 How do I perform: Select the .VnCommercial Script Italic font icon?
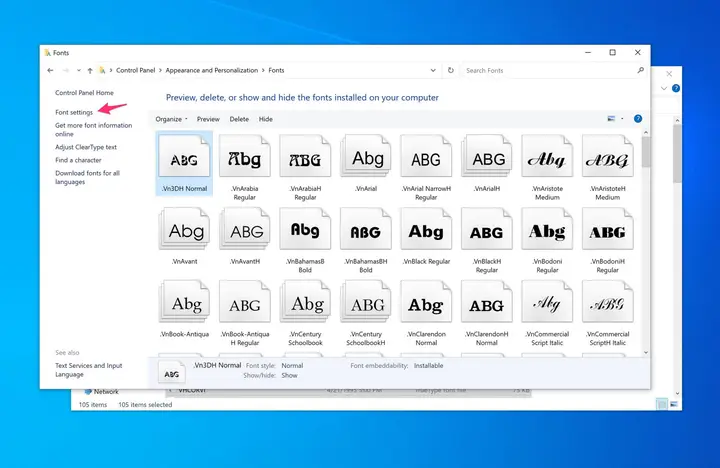tap(547, 302)
